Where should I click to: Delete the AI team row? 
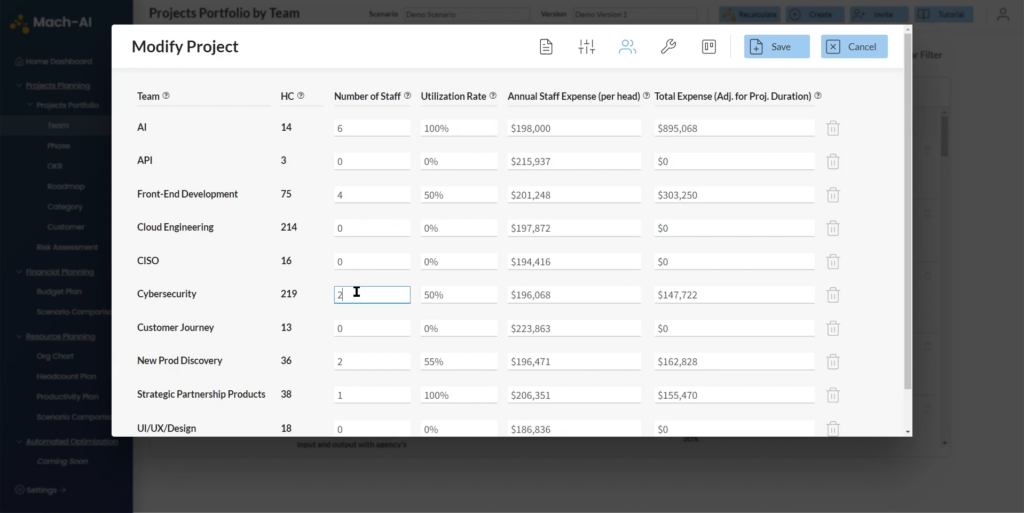[833, 128]
